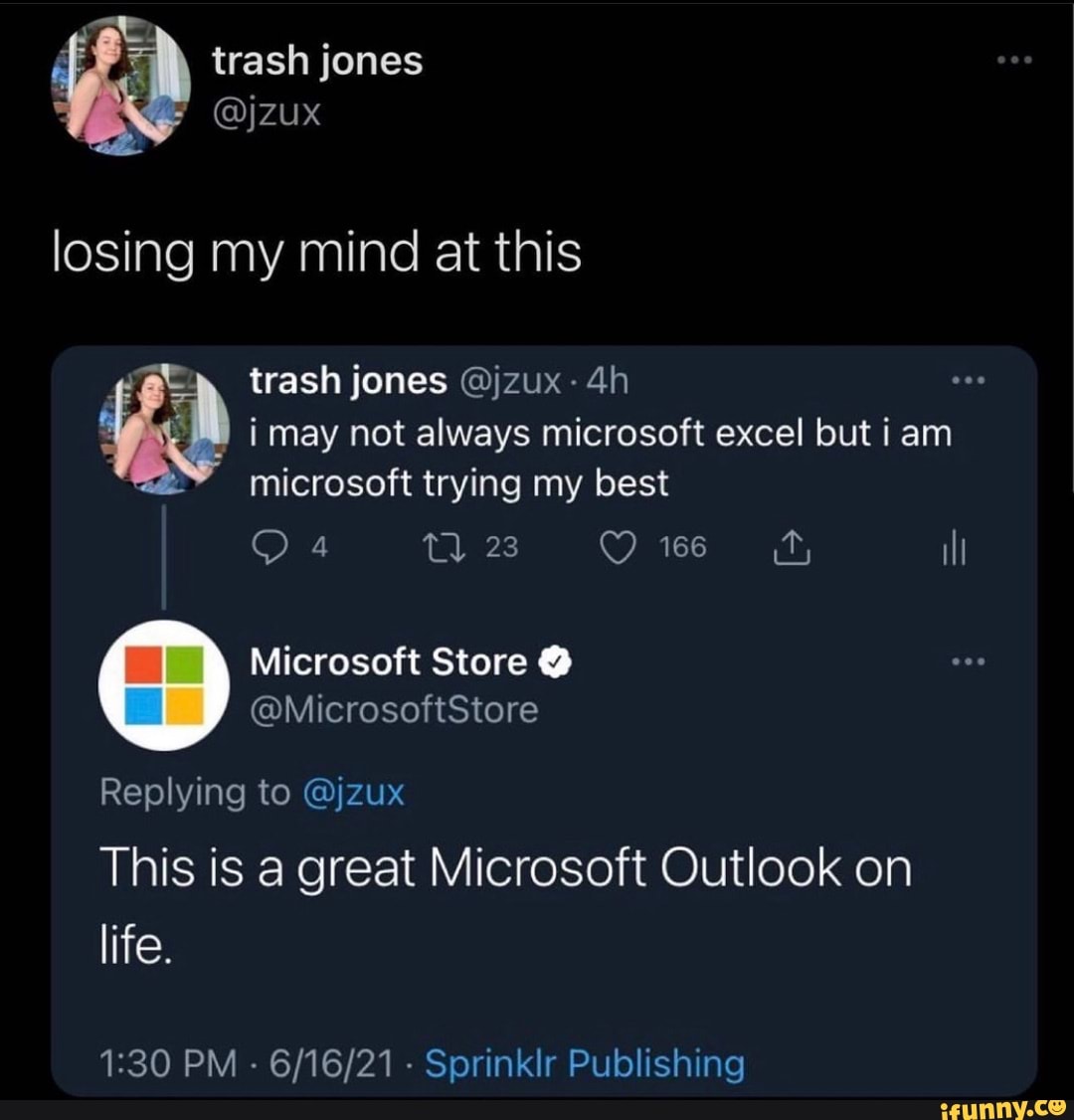Open the more options menu on top tweet

coord(1011,58)
